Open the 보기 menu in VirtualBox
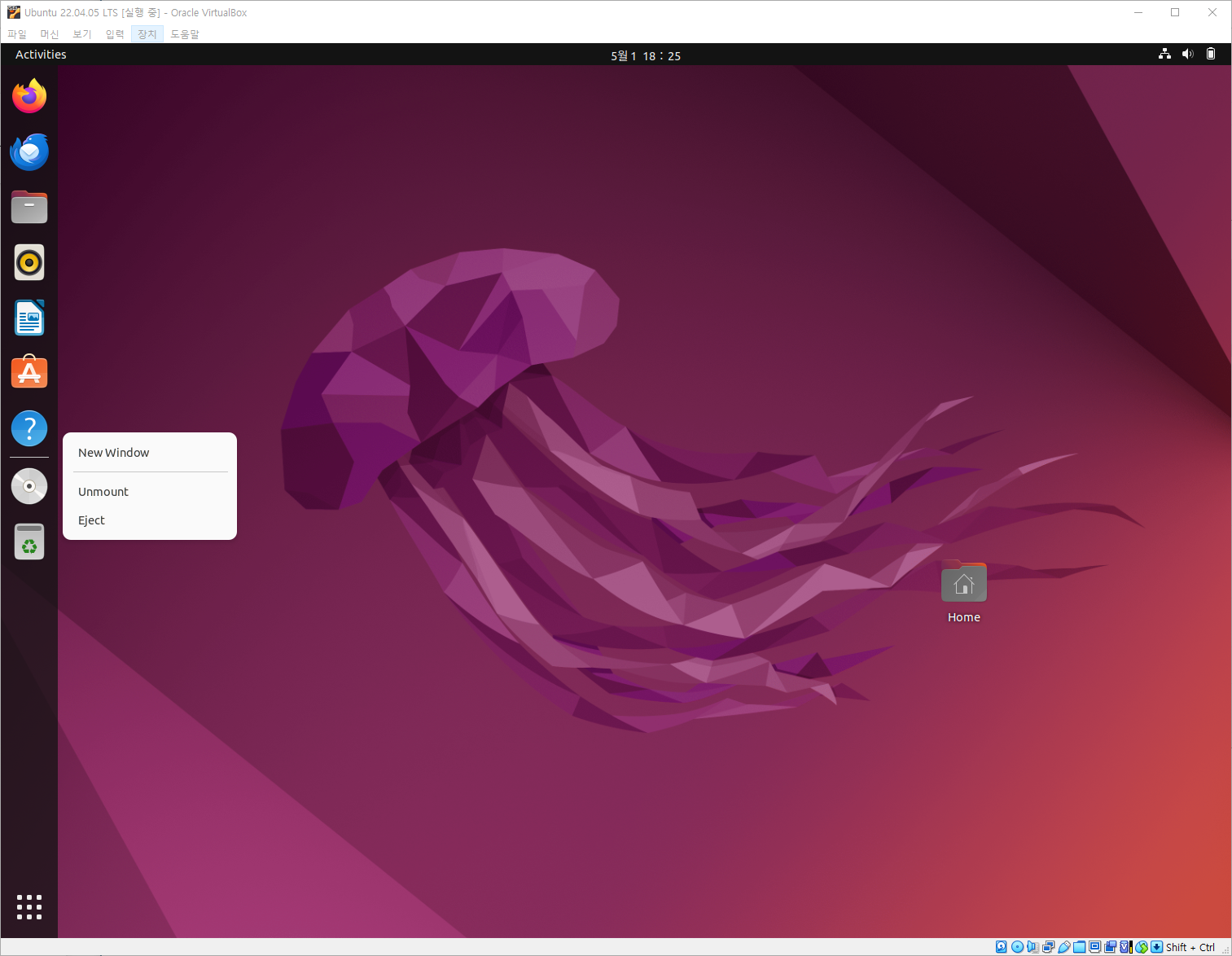The height and width of the screenshot is (956, 1232). point(82,34)
